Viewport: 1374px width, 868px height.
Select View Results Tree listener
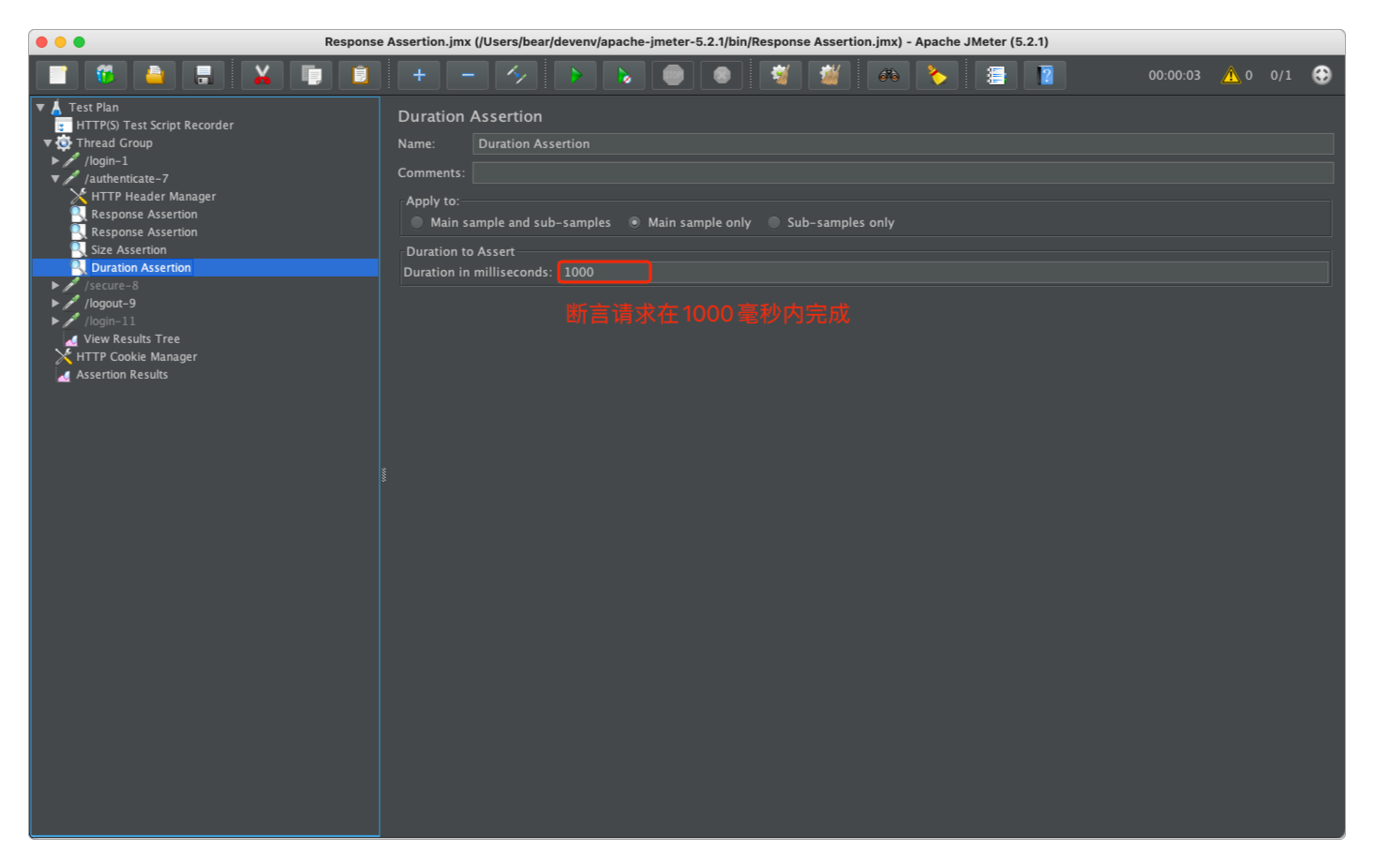tap(131, 338)
